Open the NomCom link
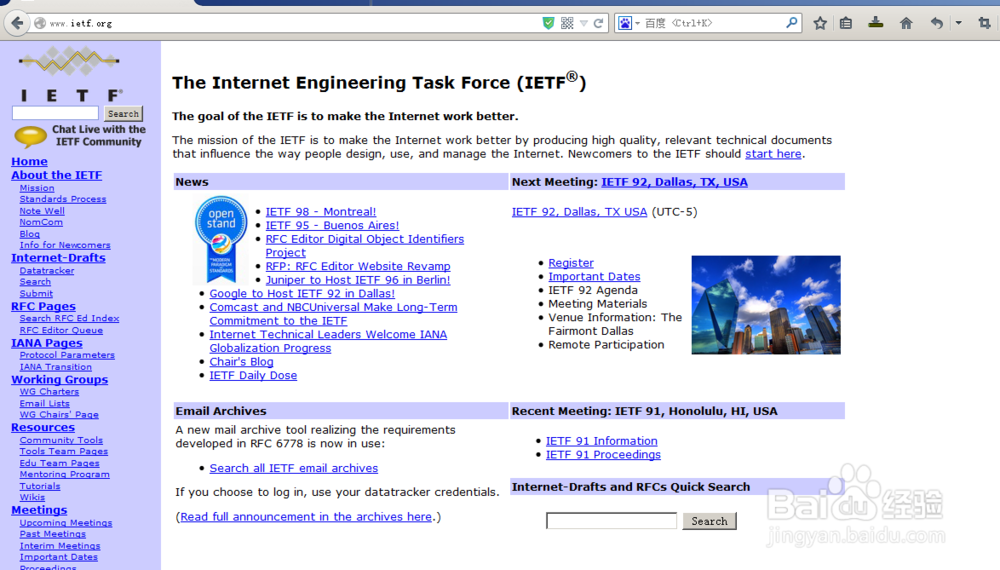 pos(41,222)
